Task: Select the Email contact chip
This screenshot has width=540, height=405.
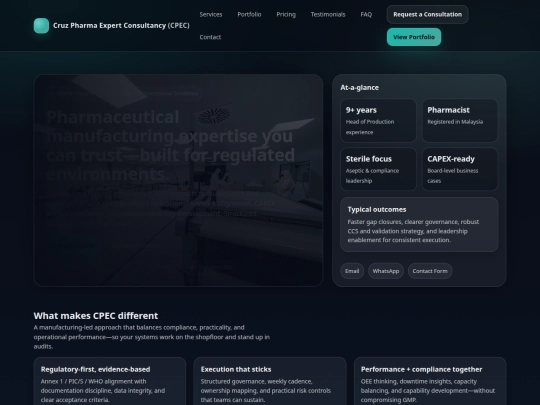Action: [352, 271]
